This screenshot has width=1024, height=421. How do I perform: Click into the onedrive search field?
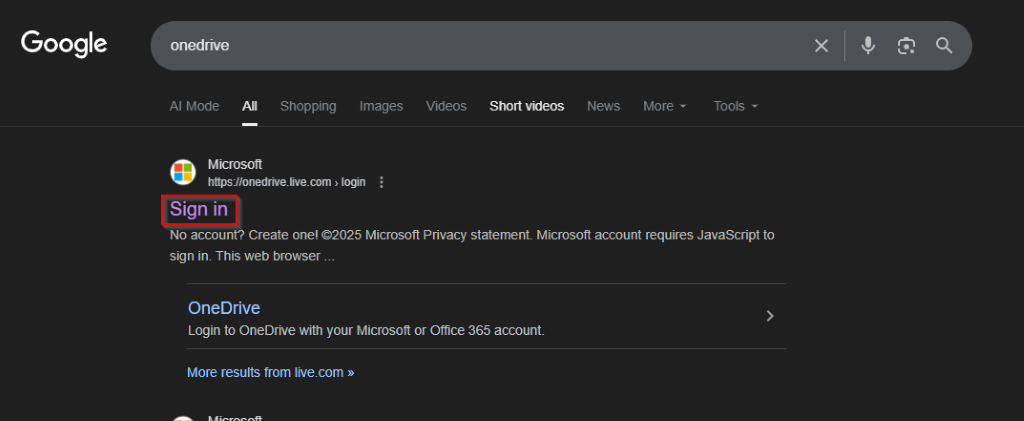tap(480, 46)
